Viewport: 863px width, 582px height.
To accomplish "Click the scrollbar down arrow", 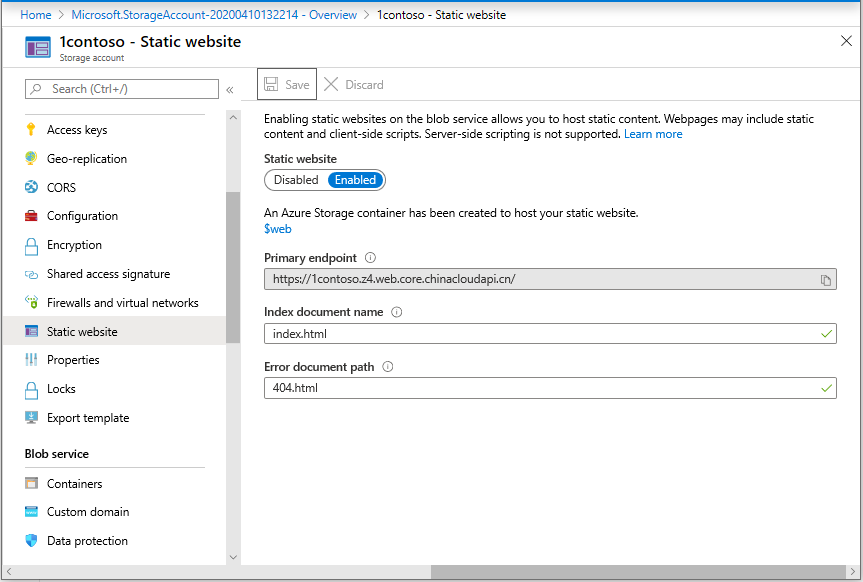I will pyautogui.click(x=233, y=557).
